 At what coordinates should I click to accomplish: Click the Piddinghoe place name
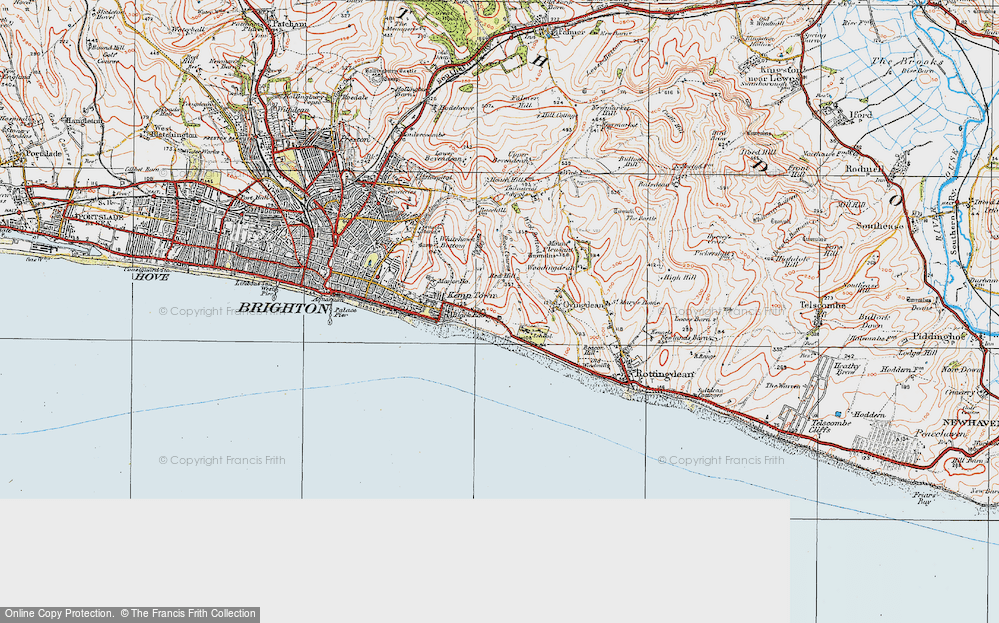tap(939, 336)
